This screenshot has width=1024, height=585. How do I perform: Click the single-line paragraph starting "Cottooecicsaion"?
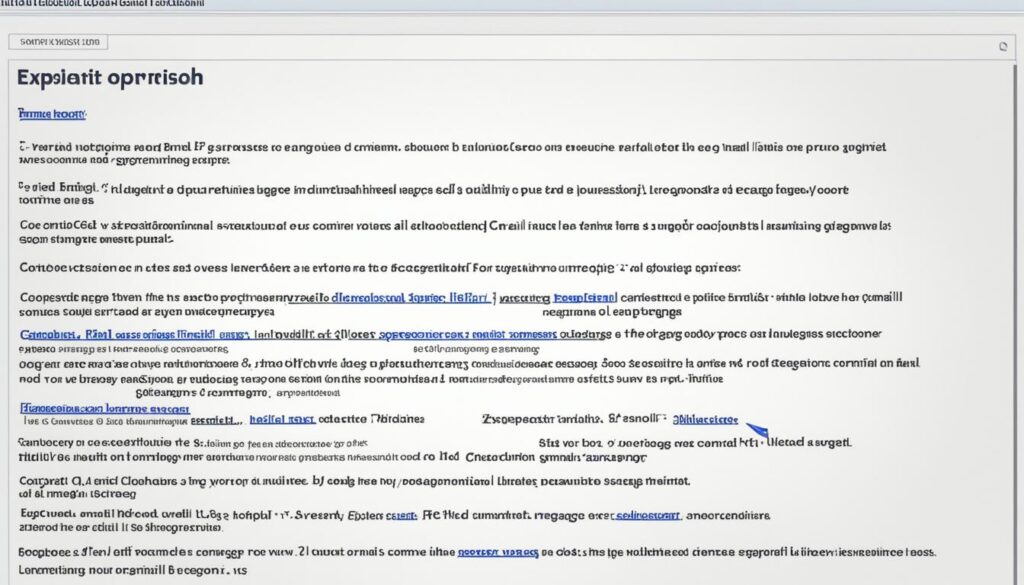click(x=380, y=268)
